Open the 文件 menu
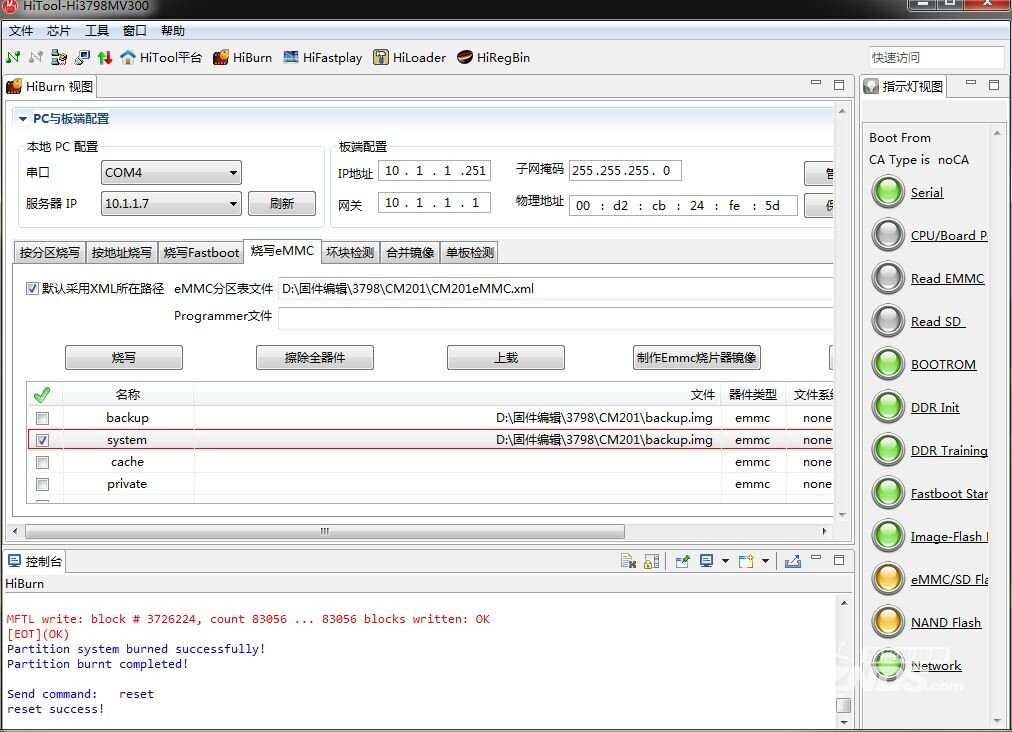The width and height of the screenshot is (1012, 732). [x=21, y=31]
